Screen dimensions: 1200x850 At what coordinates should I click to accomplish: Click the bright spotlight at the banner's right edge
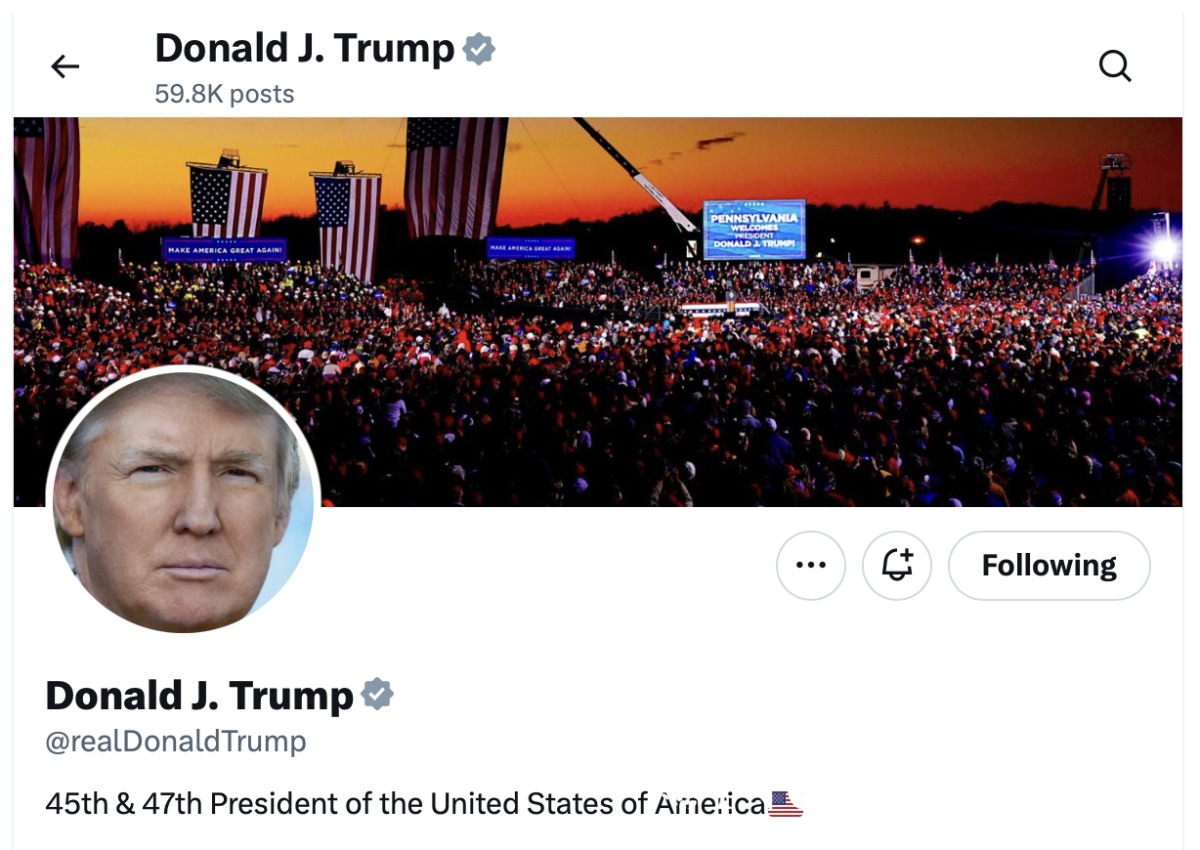pyautogui.click(x=1163, y=248)
